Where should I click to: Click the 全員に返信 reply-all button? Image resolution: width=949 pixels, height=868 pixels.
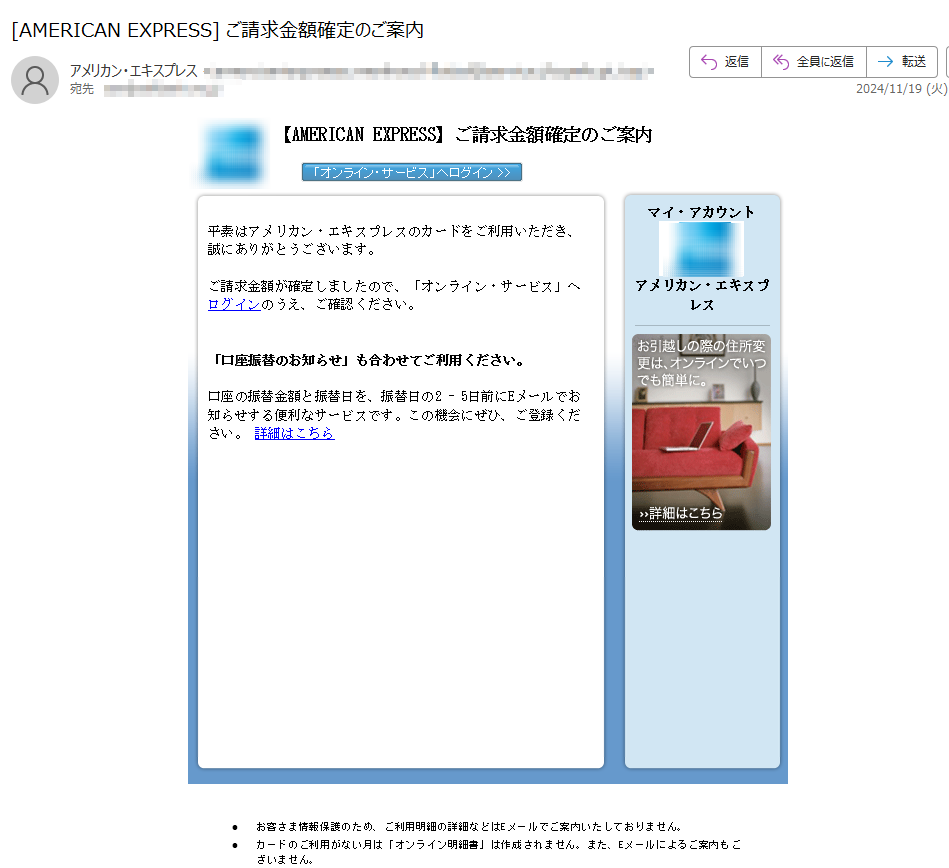click(x=813, y=62)
